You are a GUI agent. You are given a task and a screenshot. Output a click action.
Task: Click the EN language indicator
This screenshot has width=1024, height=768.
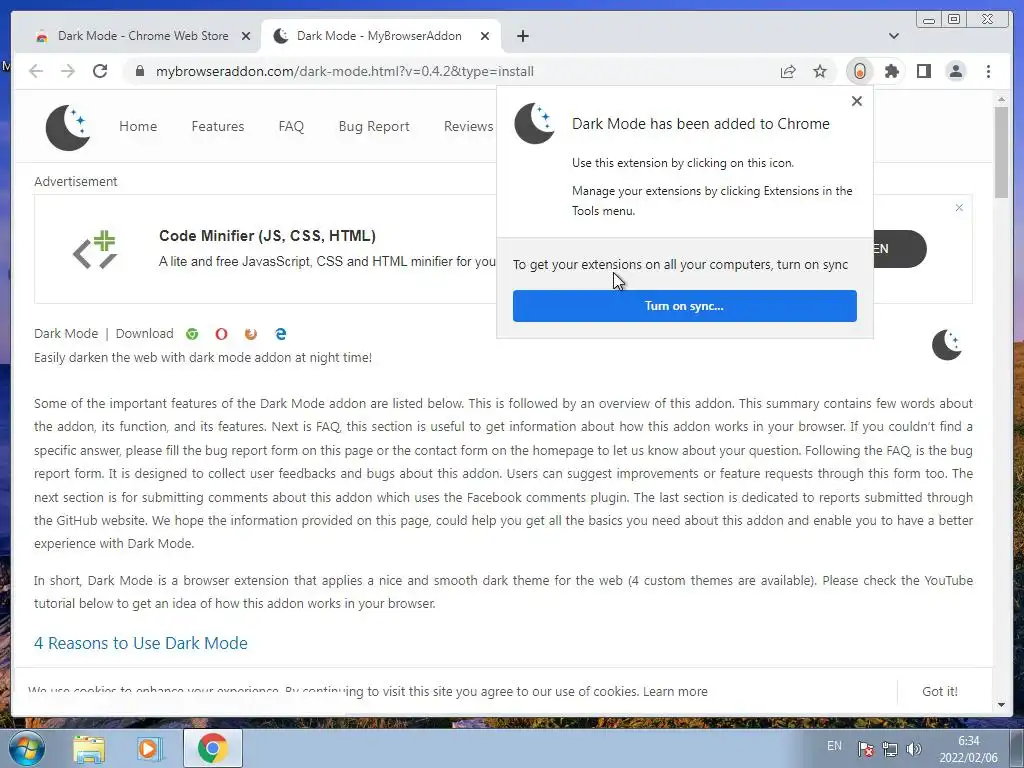(x=834, y=746)
